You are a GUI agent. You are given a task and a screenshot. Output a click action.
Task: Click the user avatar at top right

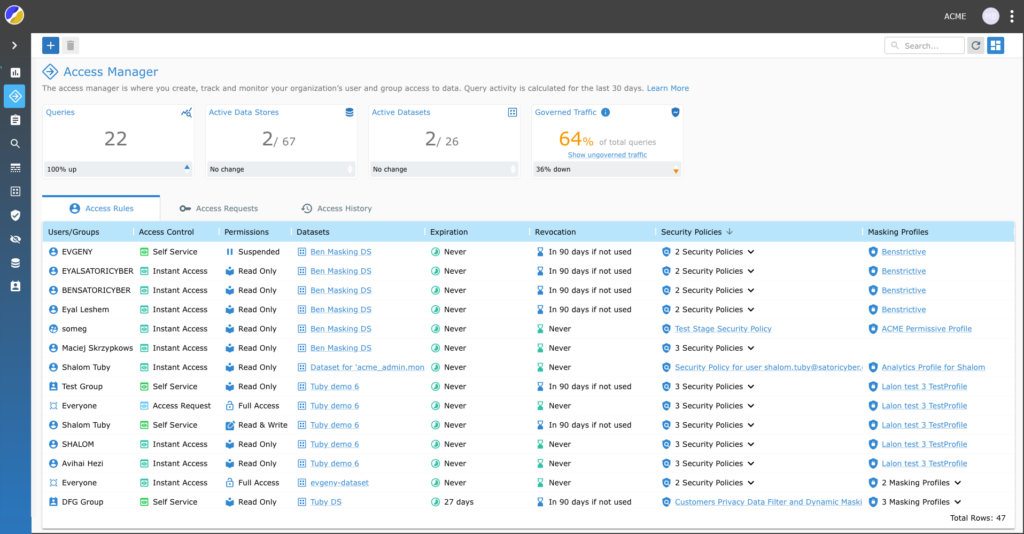click(x=991, y=16)
